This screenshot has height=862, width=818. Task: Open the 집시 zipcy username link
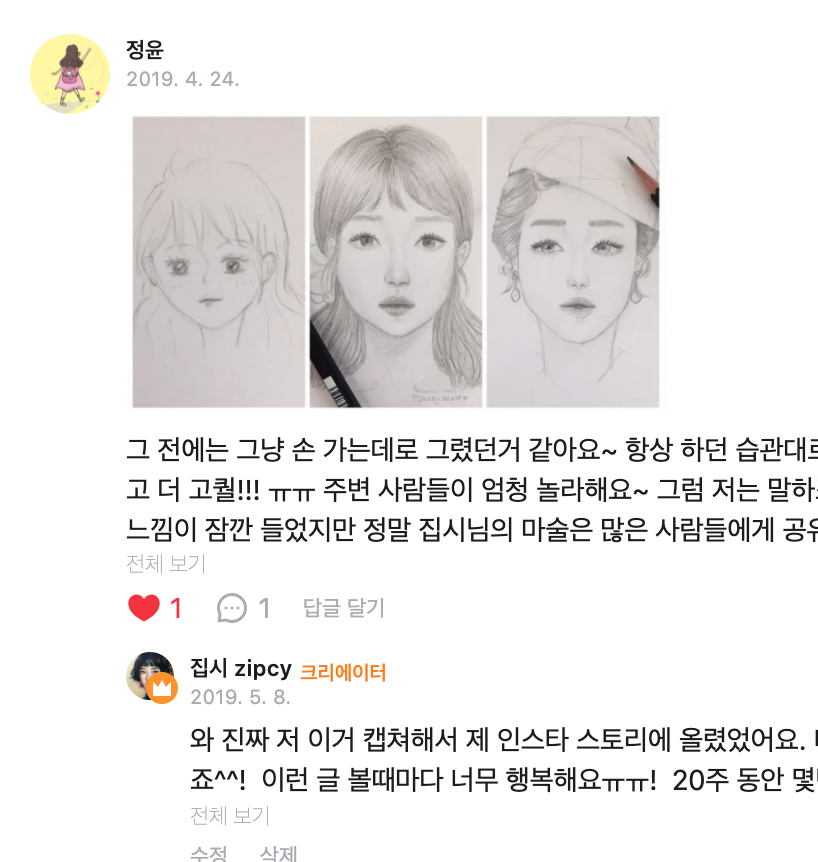pos(241,668)
